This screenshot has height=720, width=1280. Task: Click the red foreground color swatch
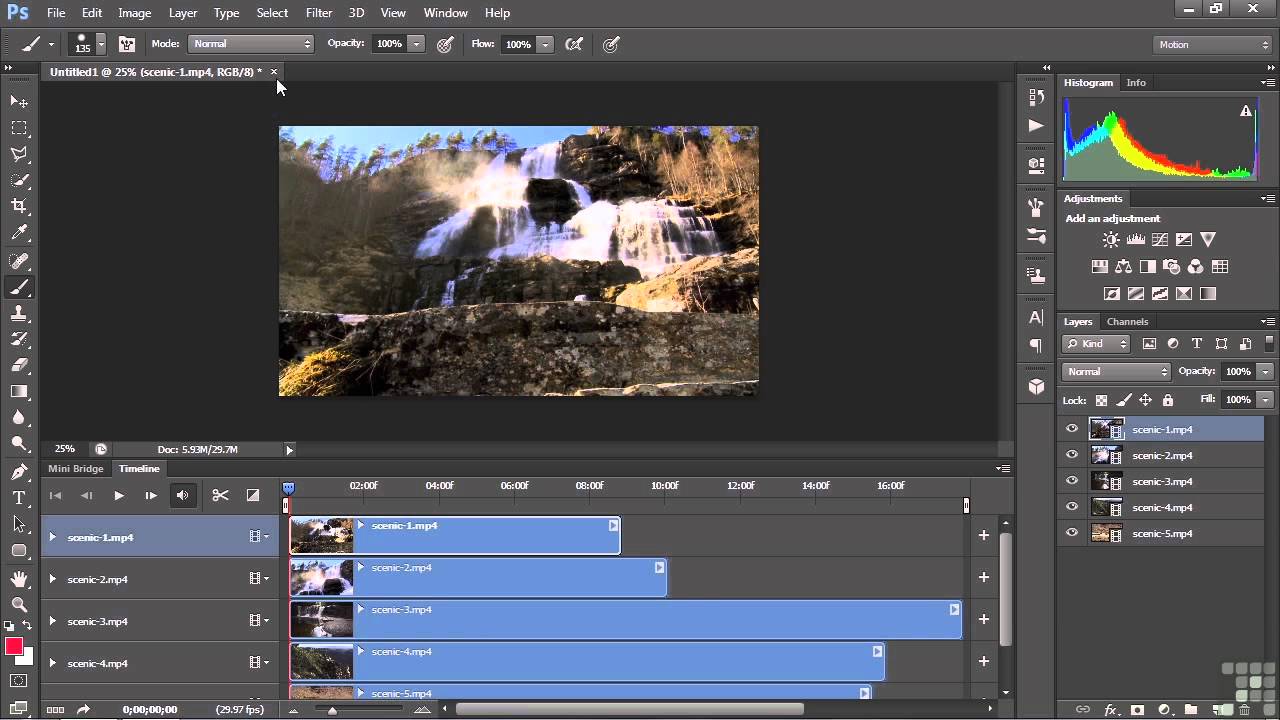14,647
